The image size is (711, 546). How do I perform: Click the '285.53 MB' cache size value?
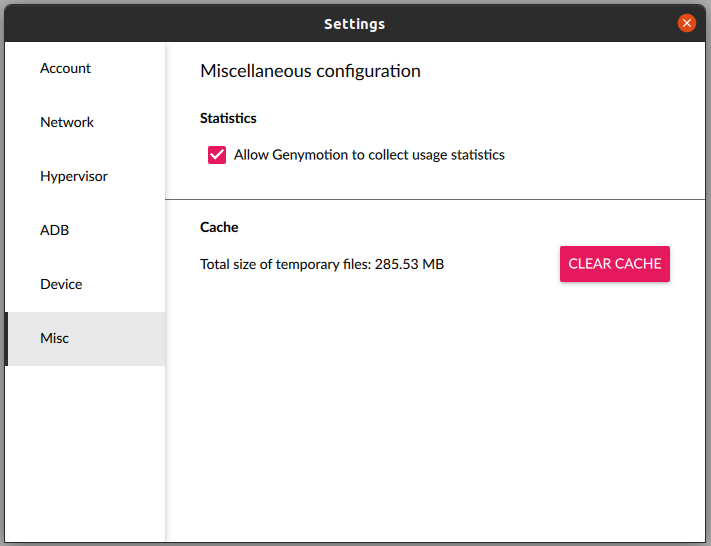pyautogui.click(x=409, y=264)
